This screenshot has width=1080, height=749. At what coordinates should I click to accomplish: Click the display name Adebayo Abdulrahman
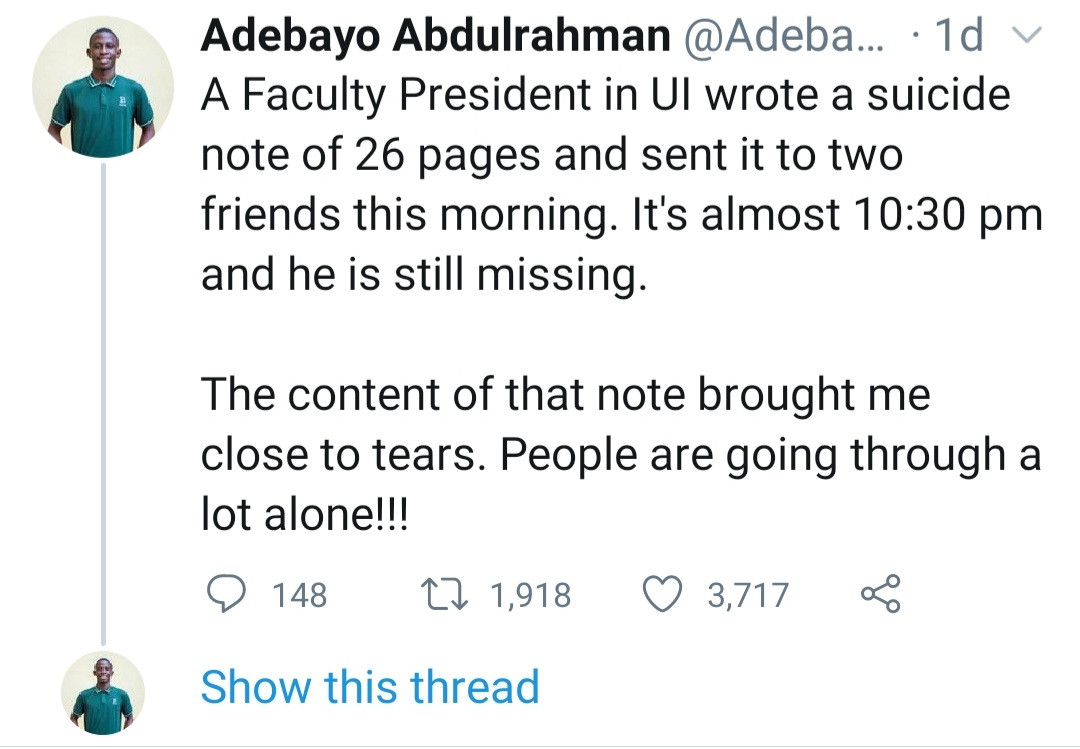tap(434, 37)
